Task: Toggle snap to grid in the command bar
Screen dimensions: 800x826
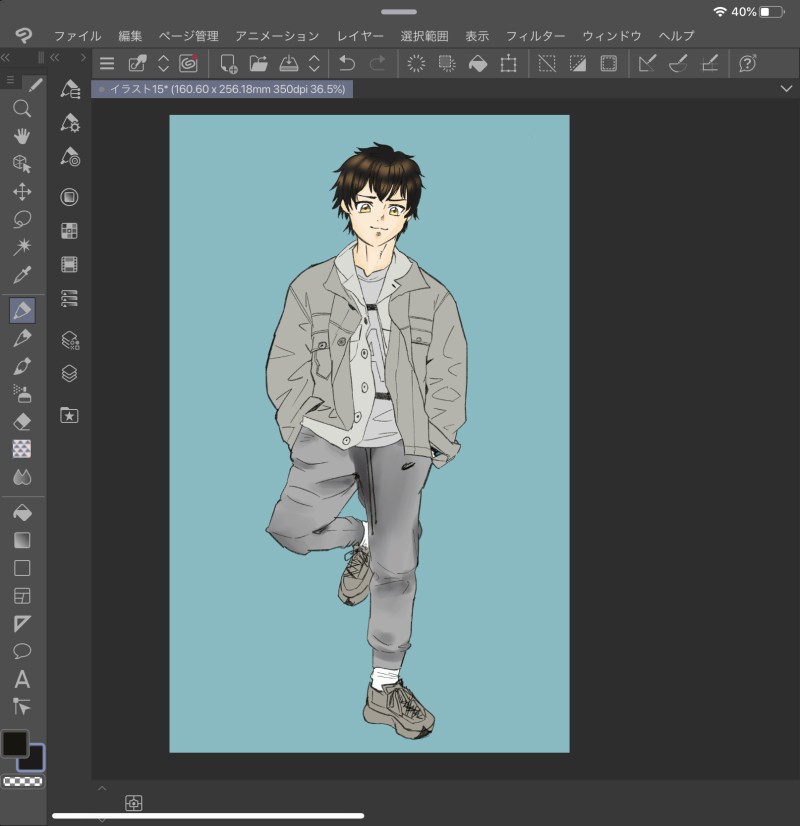Action: tap(709, 64)
